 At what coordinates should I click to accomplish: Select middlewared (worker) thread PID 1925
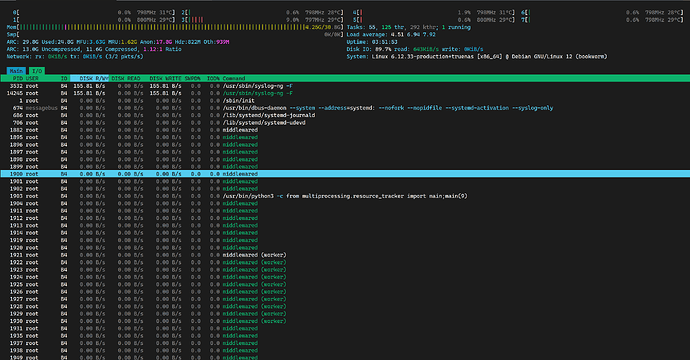345,284
